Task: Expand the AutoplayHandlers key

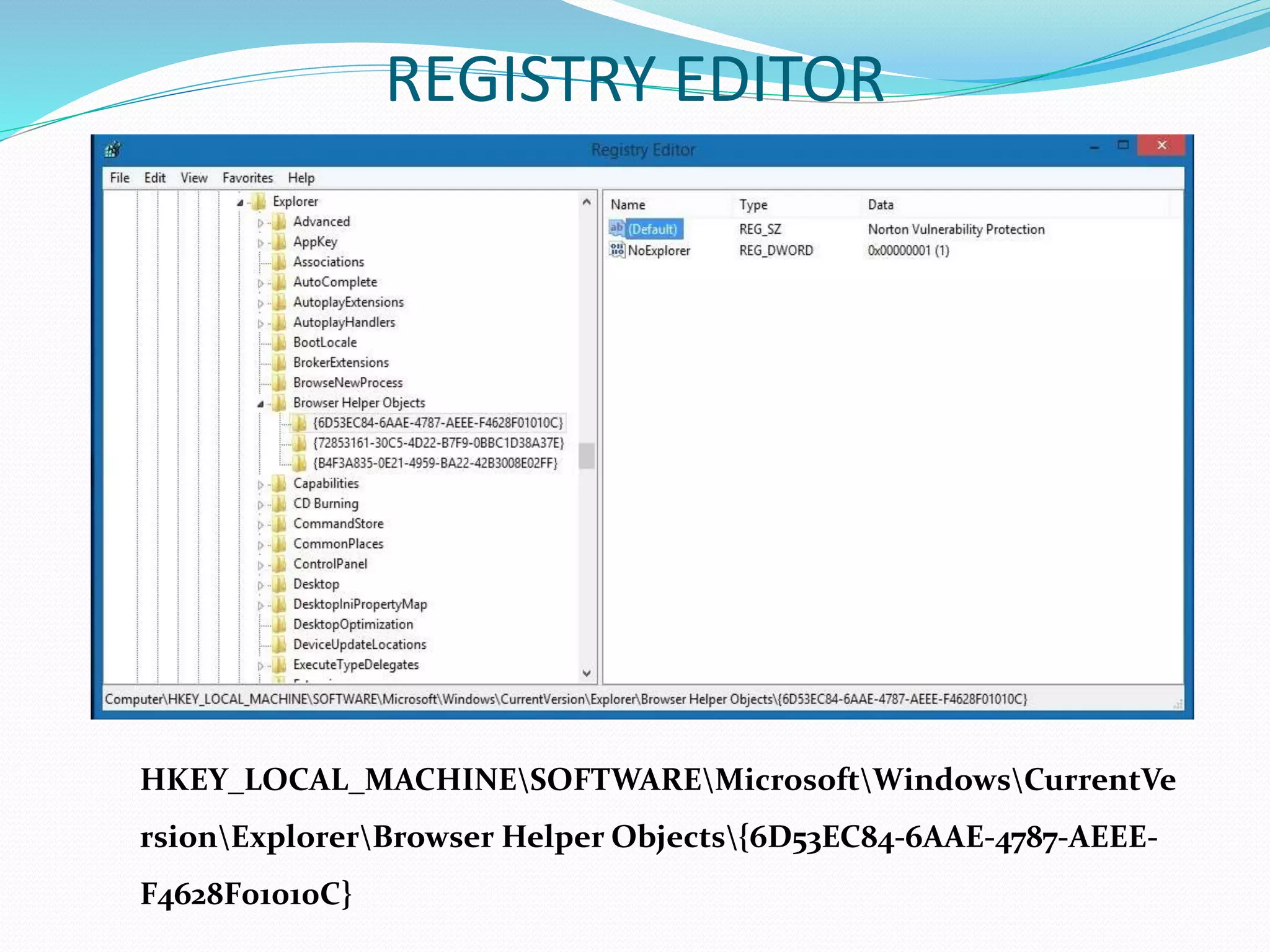Action: point(260,324)
